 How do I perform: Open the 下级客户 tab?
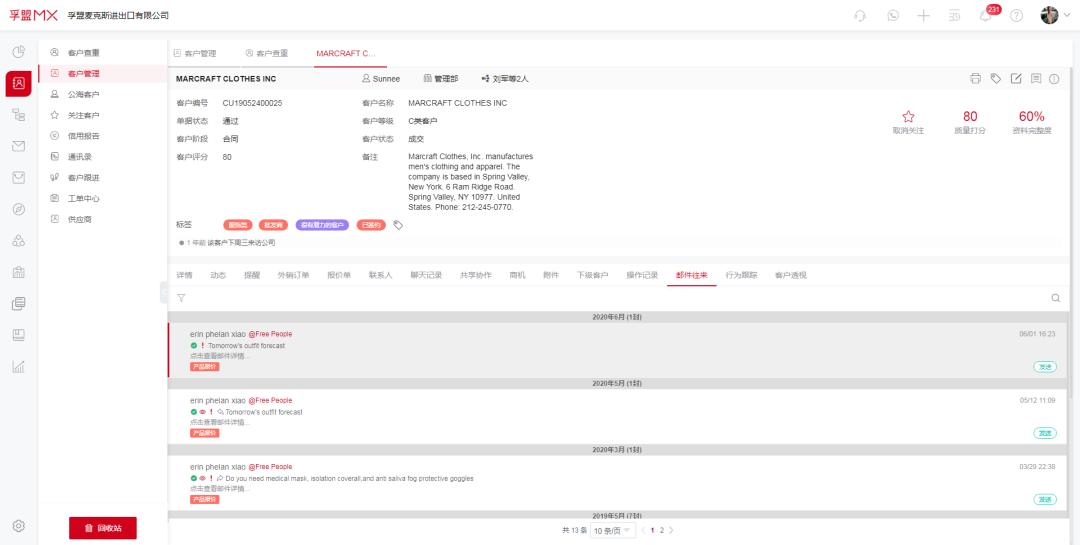coord(592,275)
